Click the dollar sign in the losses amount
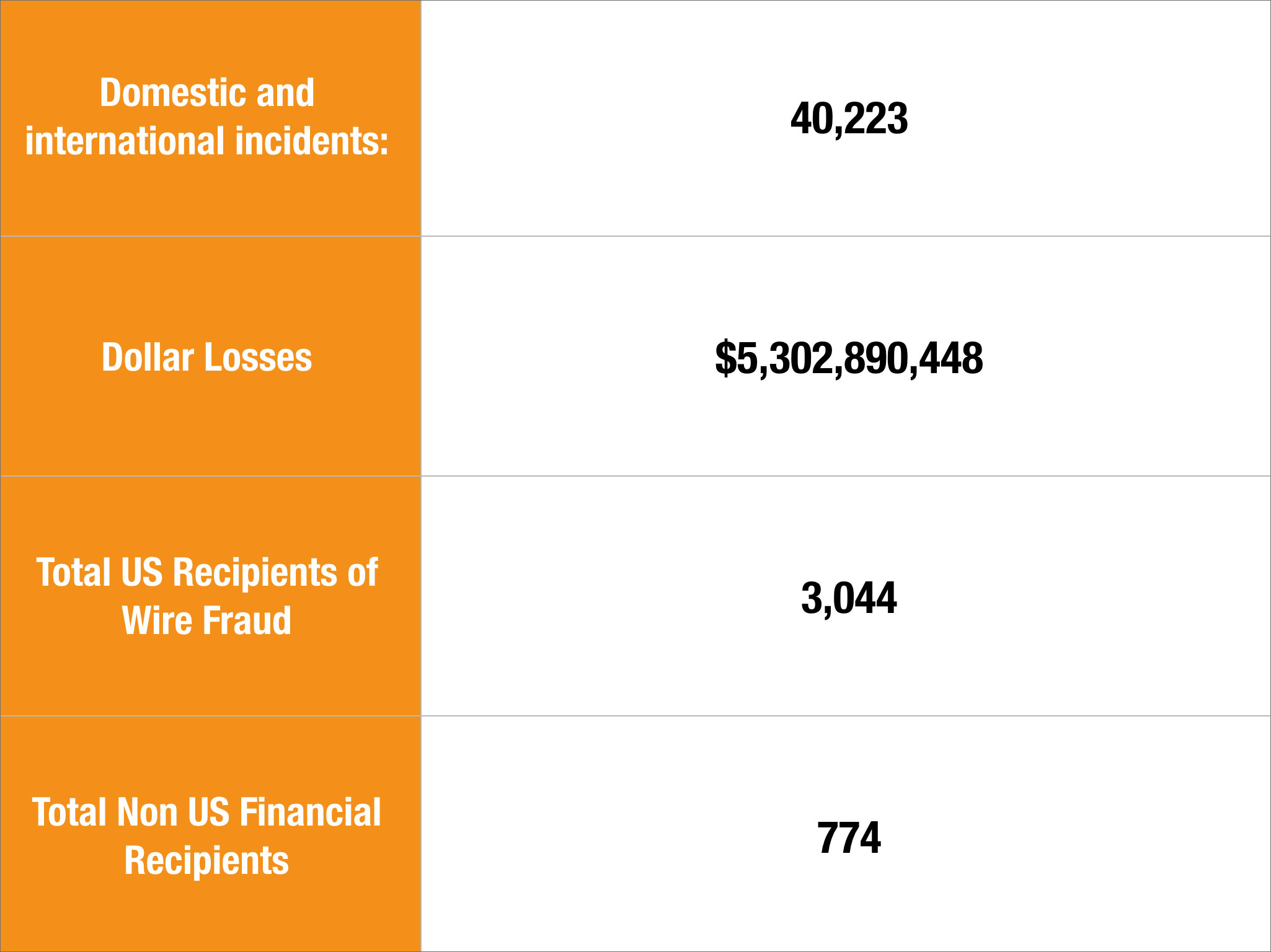 tap(725, 358)
